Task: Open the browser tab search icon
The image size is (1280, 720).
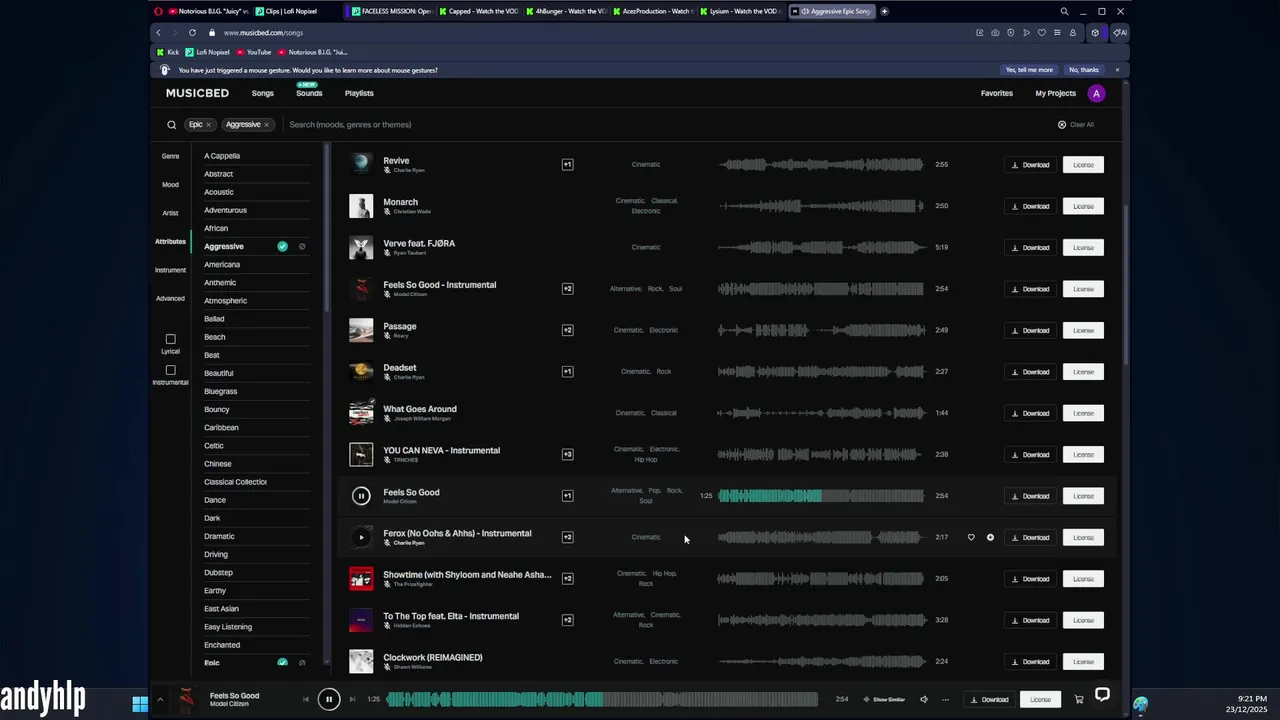Action: pyautogui.click(x=1064, y=11)
